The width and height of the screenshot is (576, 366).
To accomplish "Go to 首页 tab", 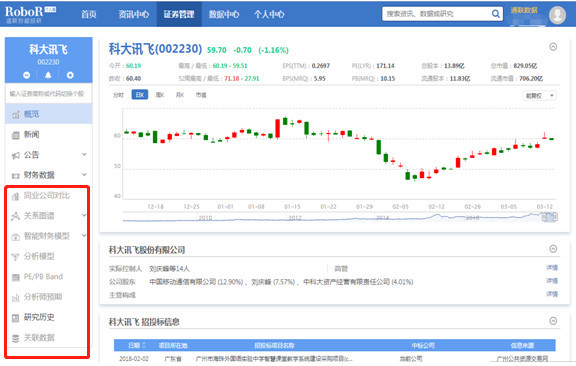I will point(89,14).
